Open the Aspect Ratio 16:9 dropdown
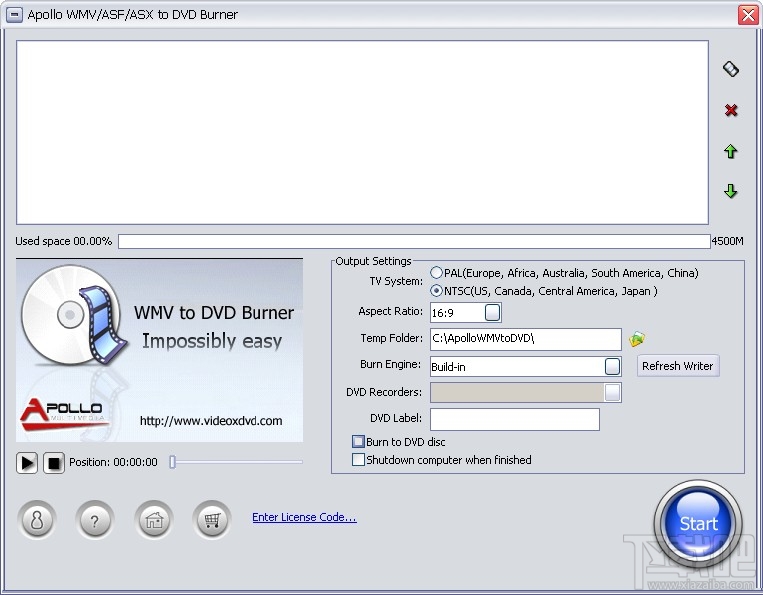This screenshot has width=763, height=595. click(492, 312)
